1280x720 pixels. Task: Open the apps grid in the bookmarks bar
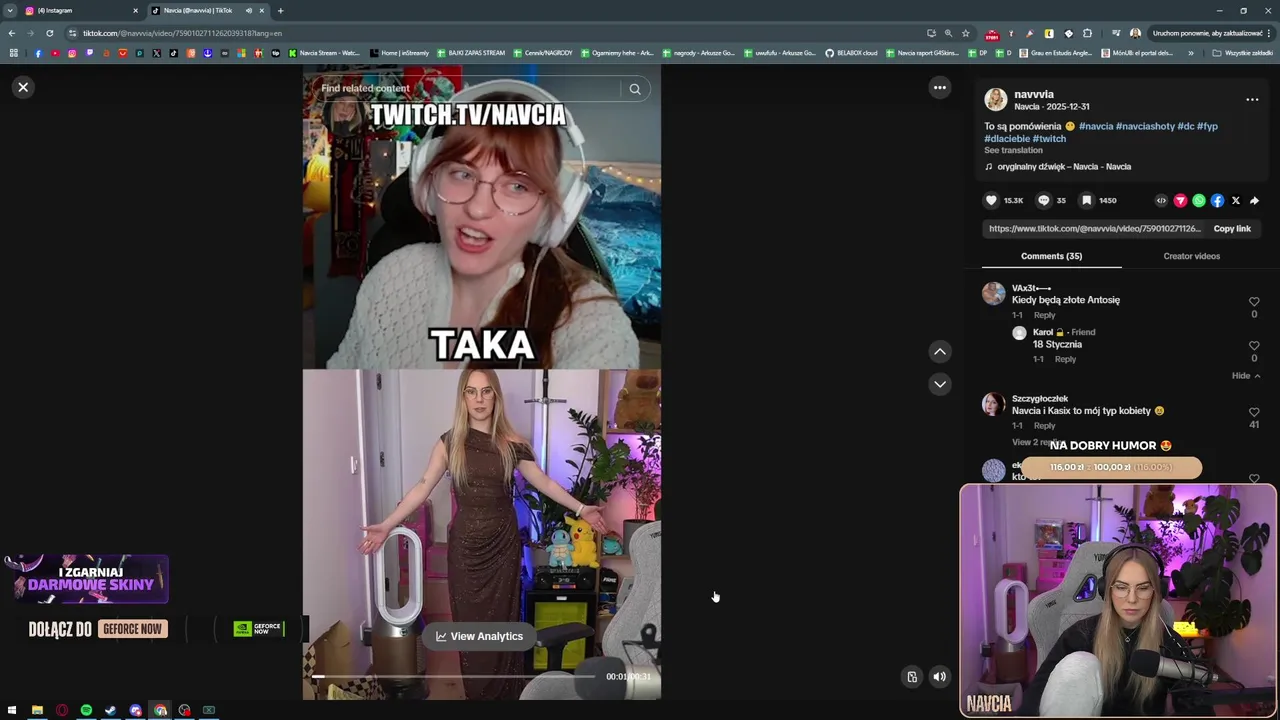point(13,53)
